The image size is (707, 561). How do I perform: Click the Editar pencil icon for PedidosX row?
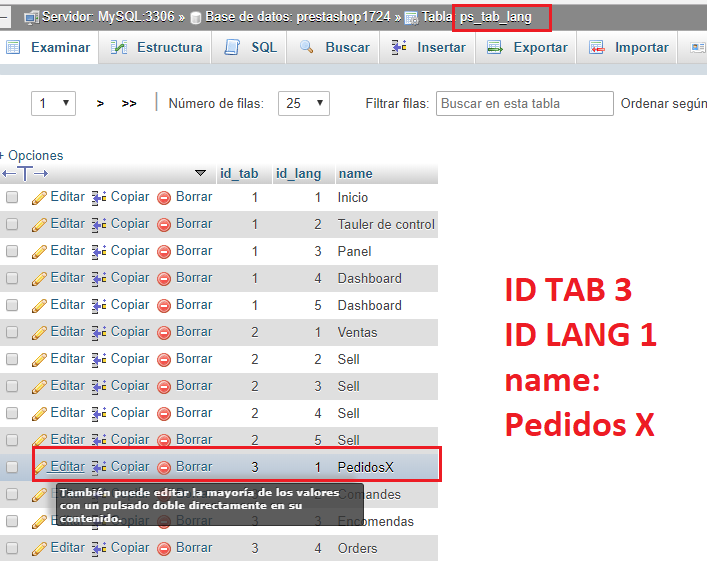tap(40, 468)
